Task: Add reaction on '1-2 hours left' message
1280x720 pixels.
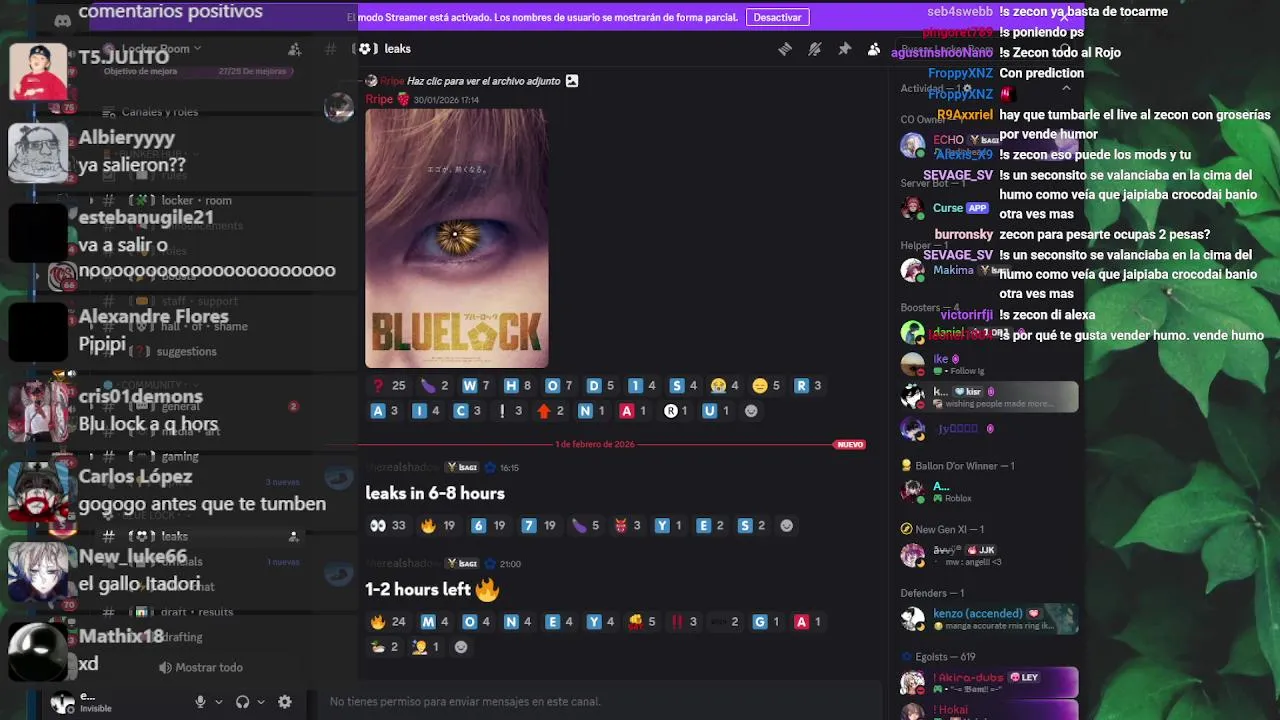Action: 461,647
